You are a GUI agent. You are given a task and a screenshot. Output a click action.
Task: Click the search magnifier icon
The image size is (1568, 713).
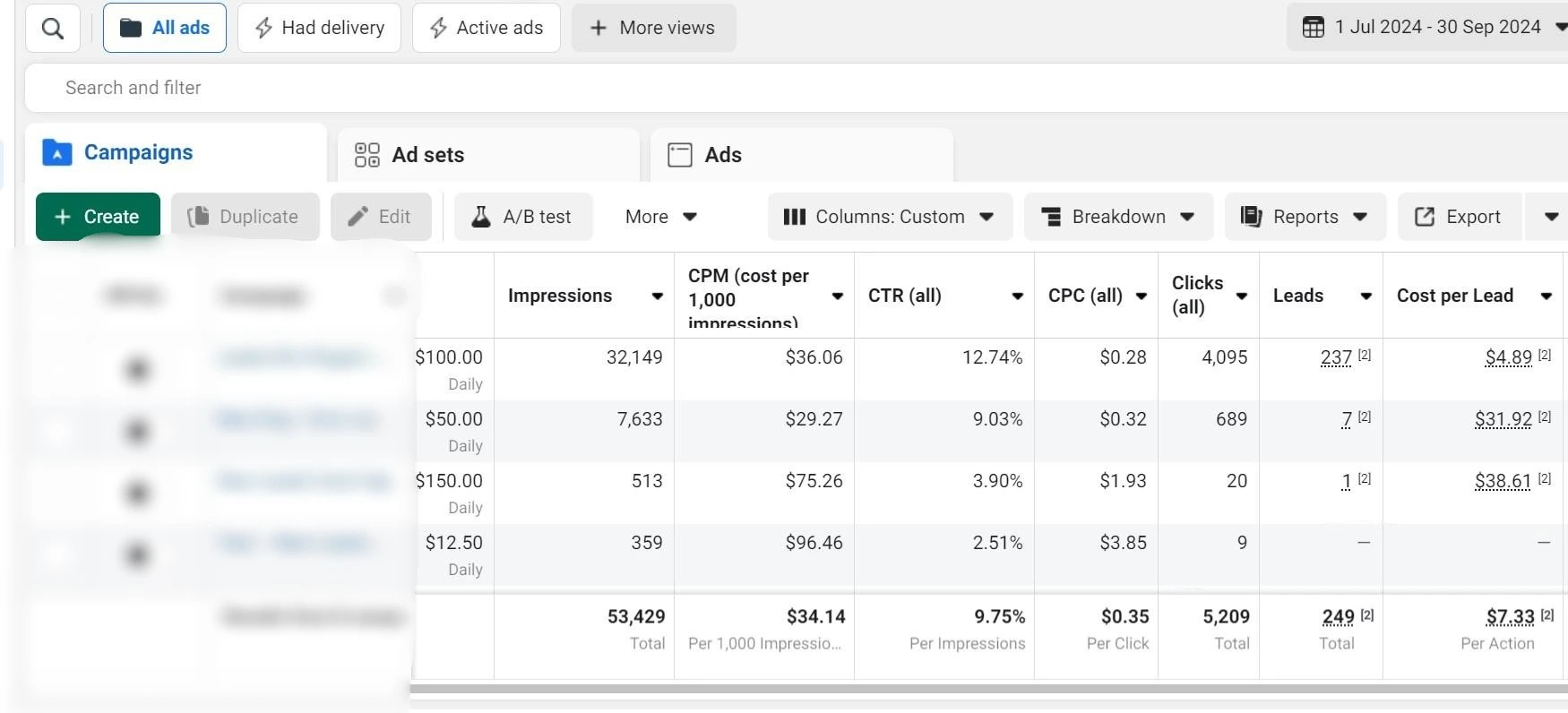pos(53,28)
